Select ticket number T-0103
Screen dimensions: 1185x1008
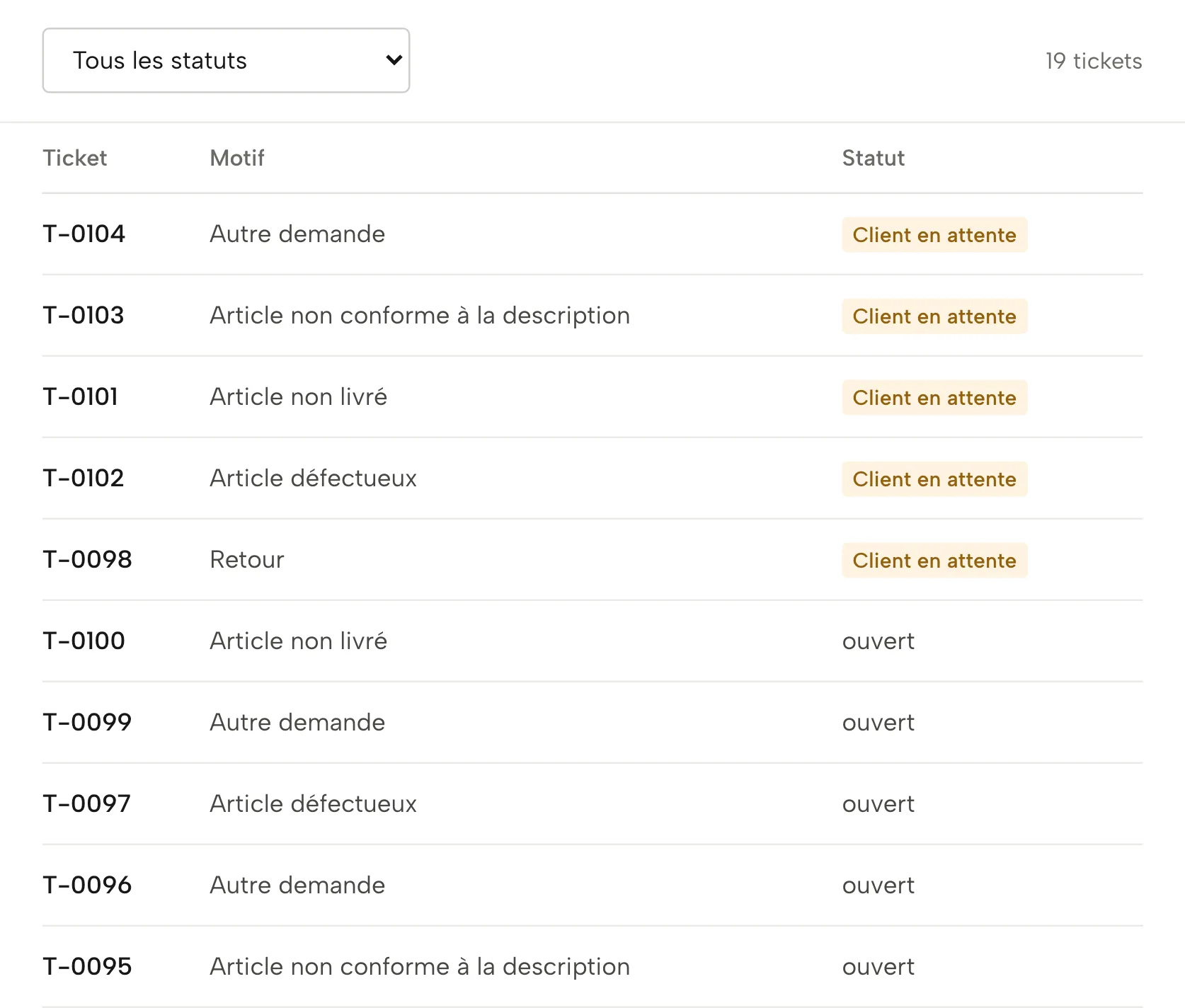(84, 315)
